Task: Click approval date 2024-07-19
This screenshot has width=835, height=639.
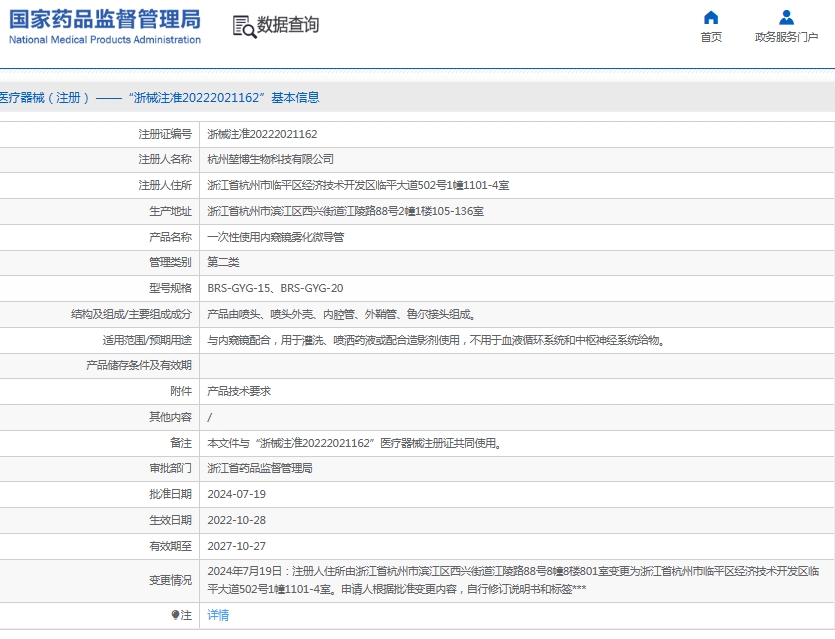Action: pyautogui.click(x=236, y=494)
